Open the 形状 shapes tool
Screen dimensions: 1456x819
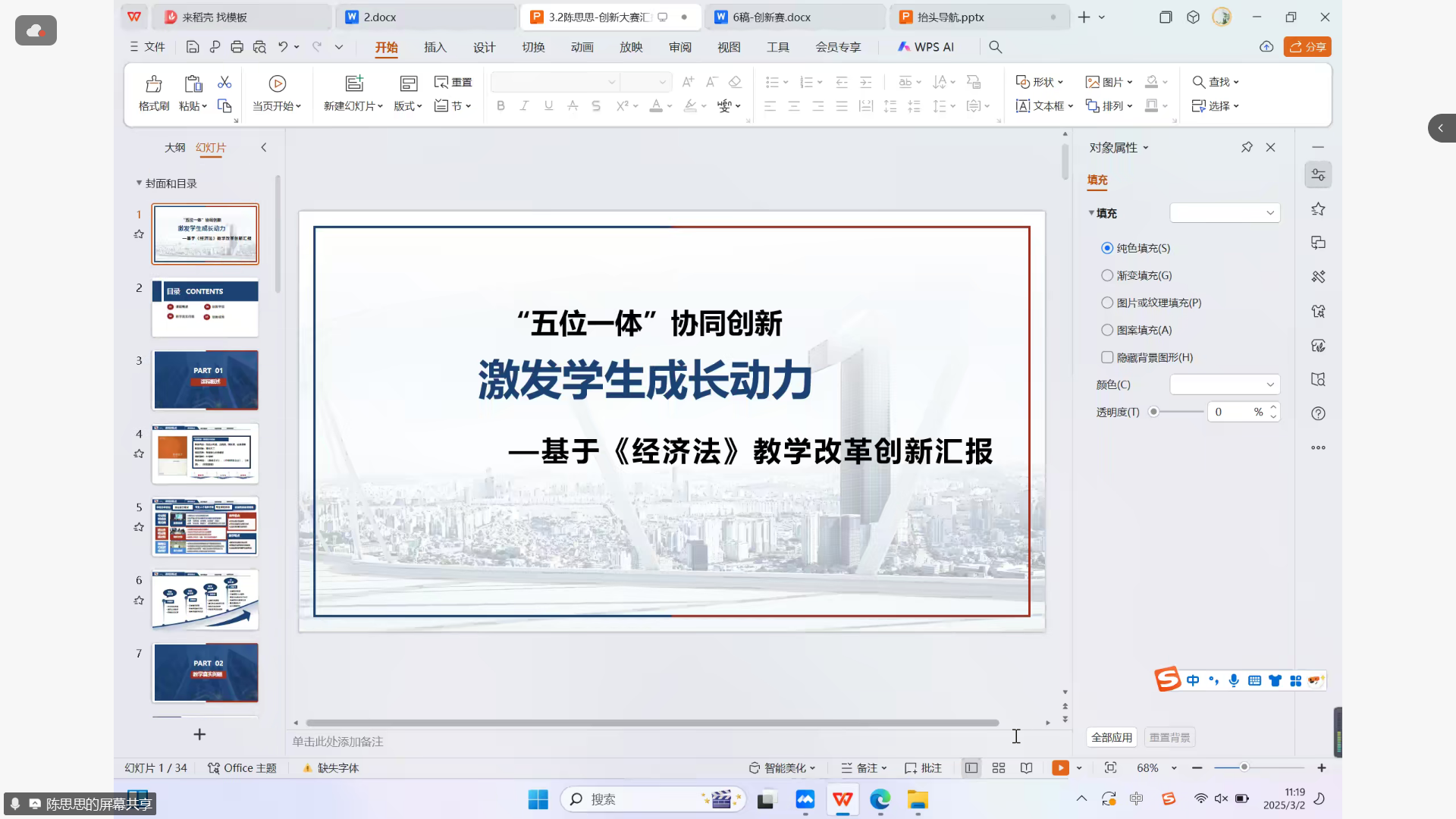(x=1038, y=82)
